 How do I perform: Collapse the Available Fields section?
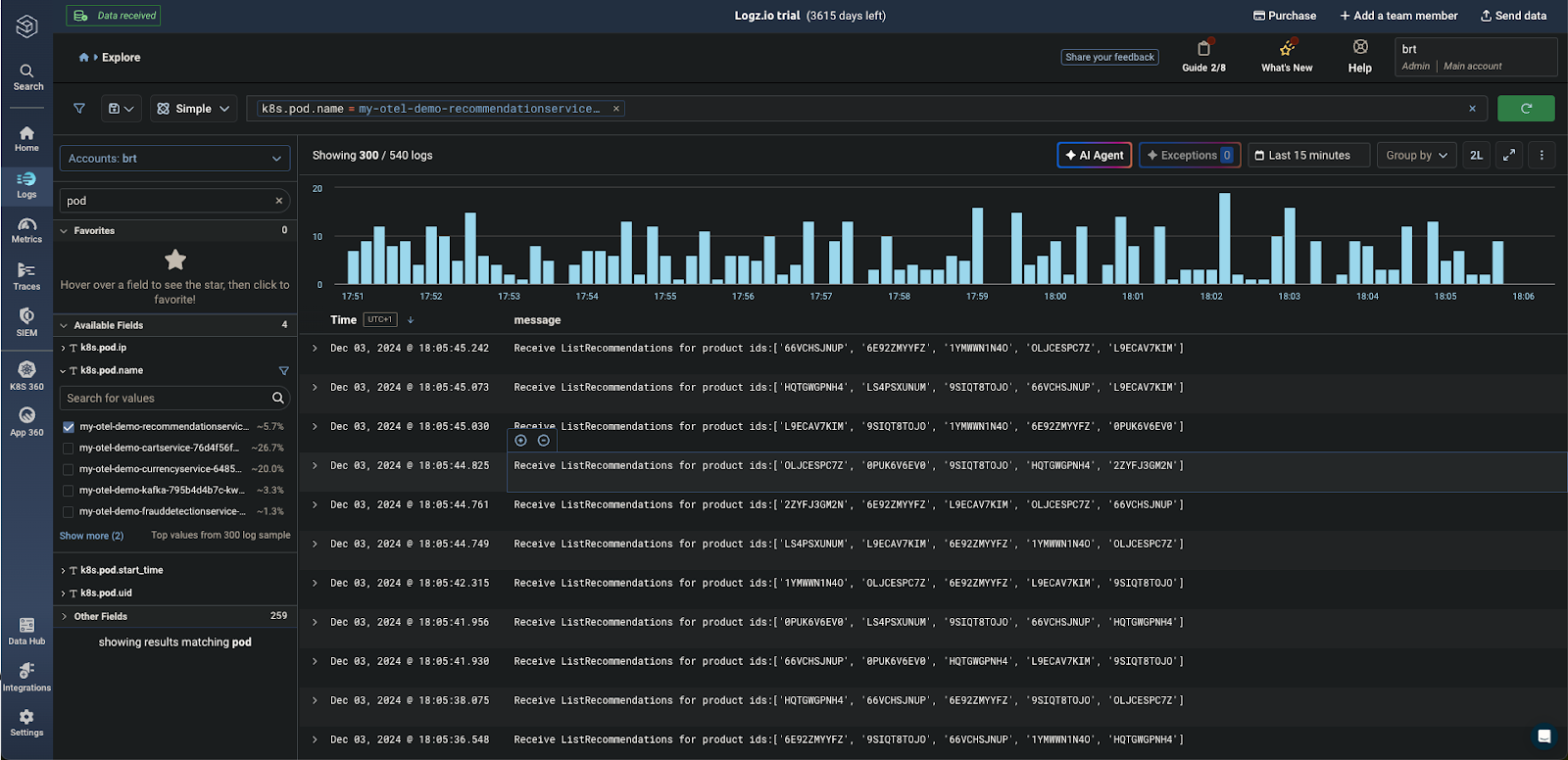click(x=64, y=325)
